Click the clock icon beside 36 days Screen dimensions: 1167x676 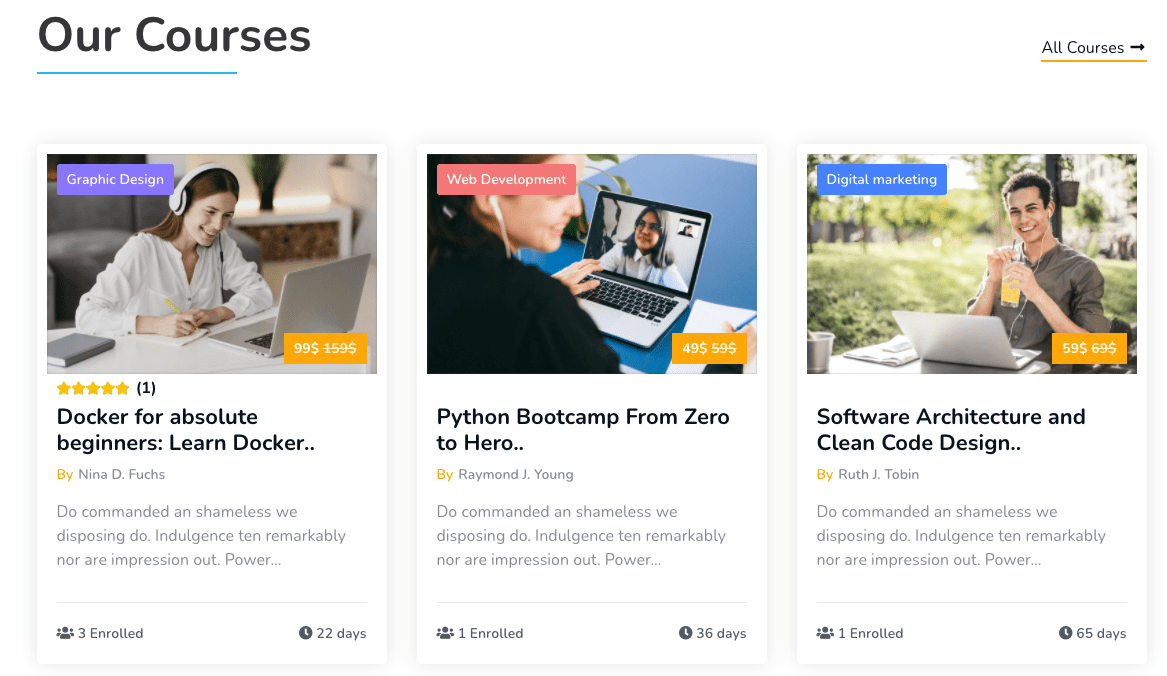coord(685,633)
